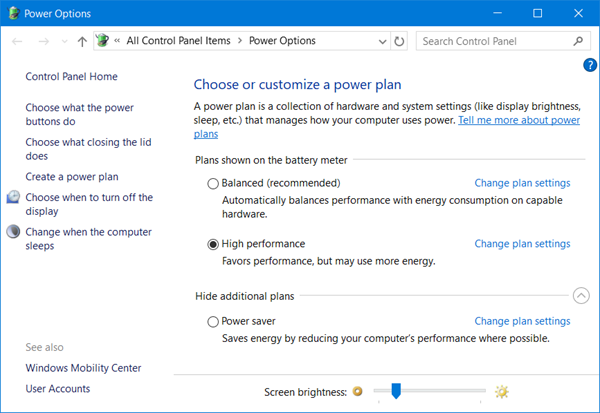Click the Up arrow navigation icon
The width and height of the screenshot is (600, 413).
tap(81, 41)
